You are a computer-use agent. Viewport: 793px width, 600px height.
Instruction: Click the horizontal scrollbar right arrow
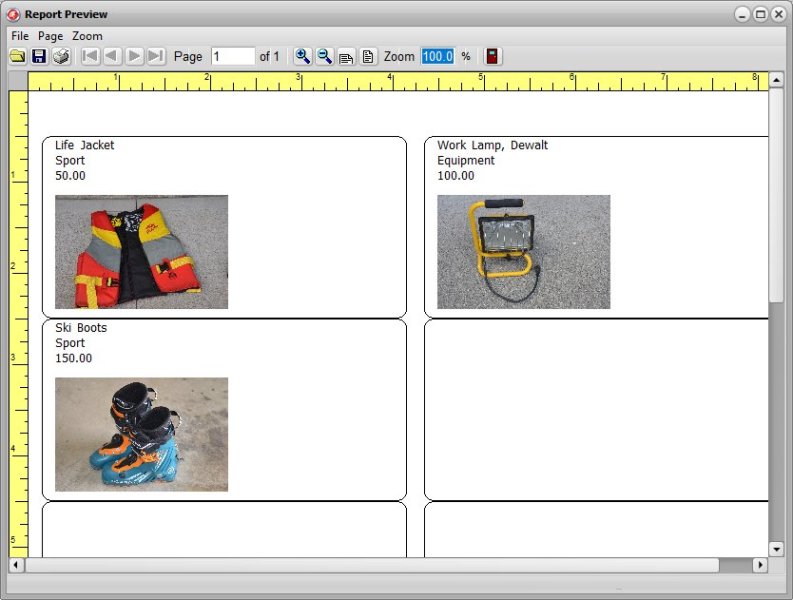[760, 565]
